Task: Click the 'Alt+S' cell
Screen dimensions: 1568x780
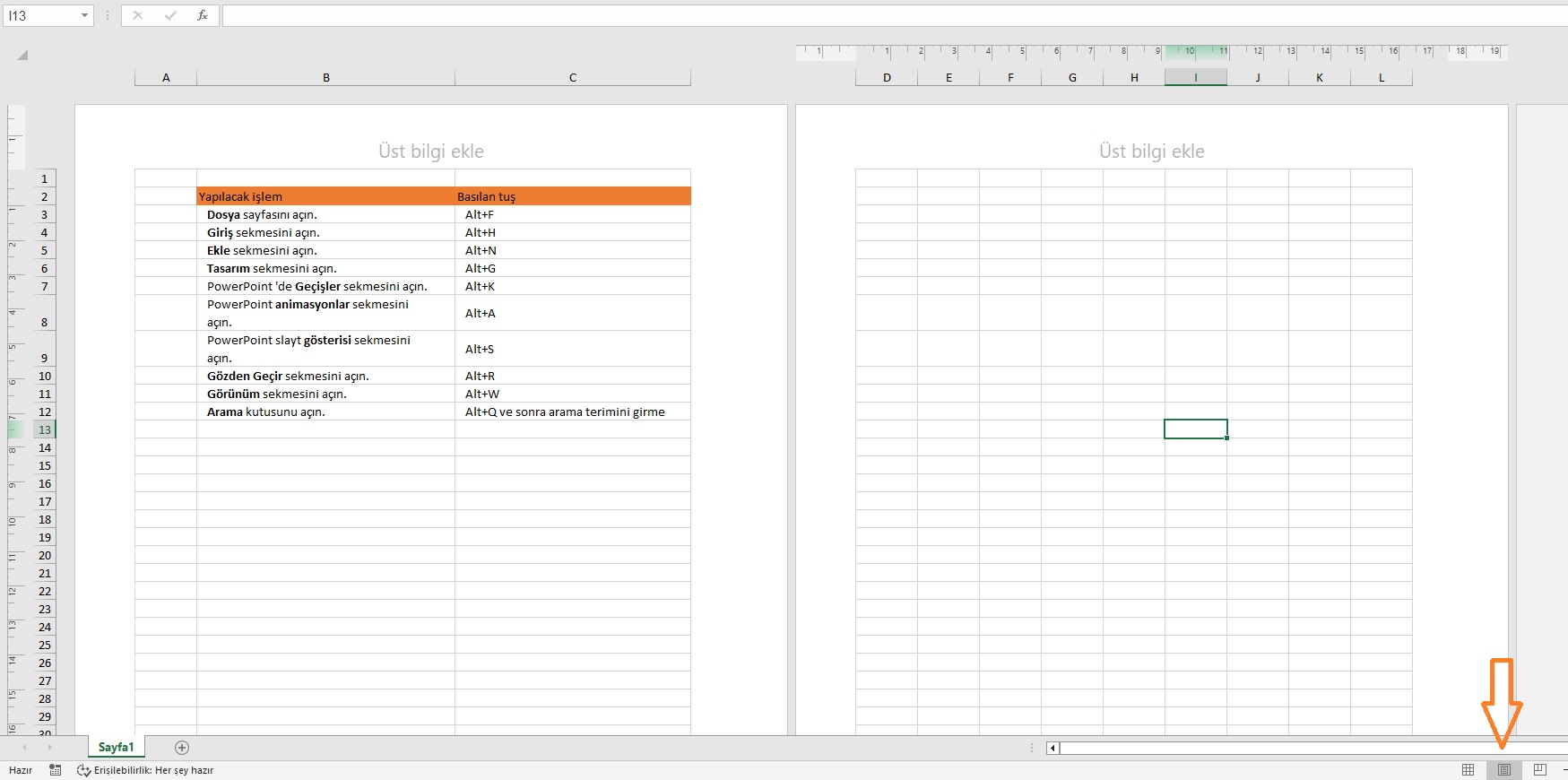Action: (x=573, y=349)
